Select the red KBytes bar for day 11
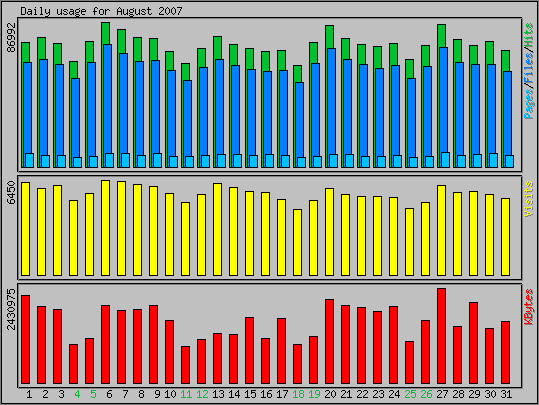 (x=185, y=365)
